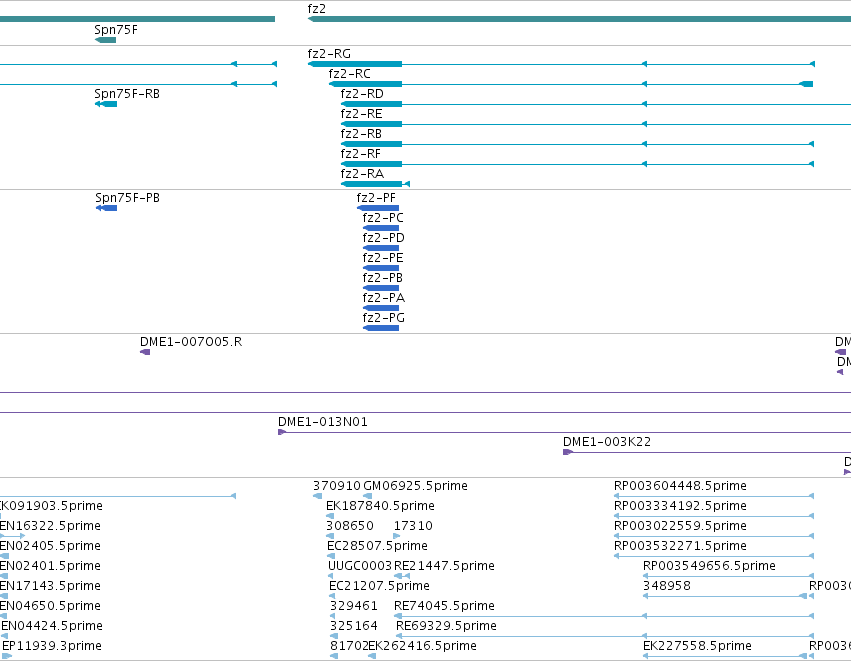Select the fz2-PG protein
The image size is (851, 661).
(381, 328)
